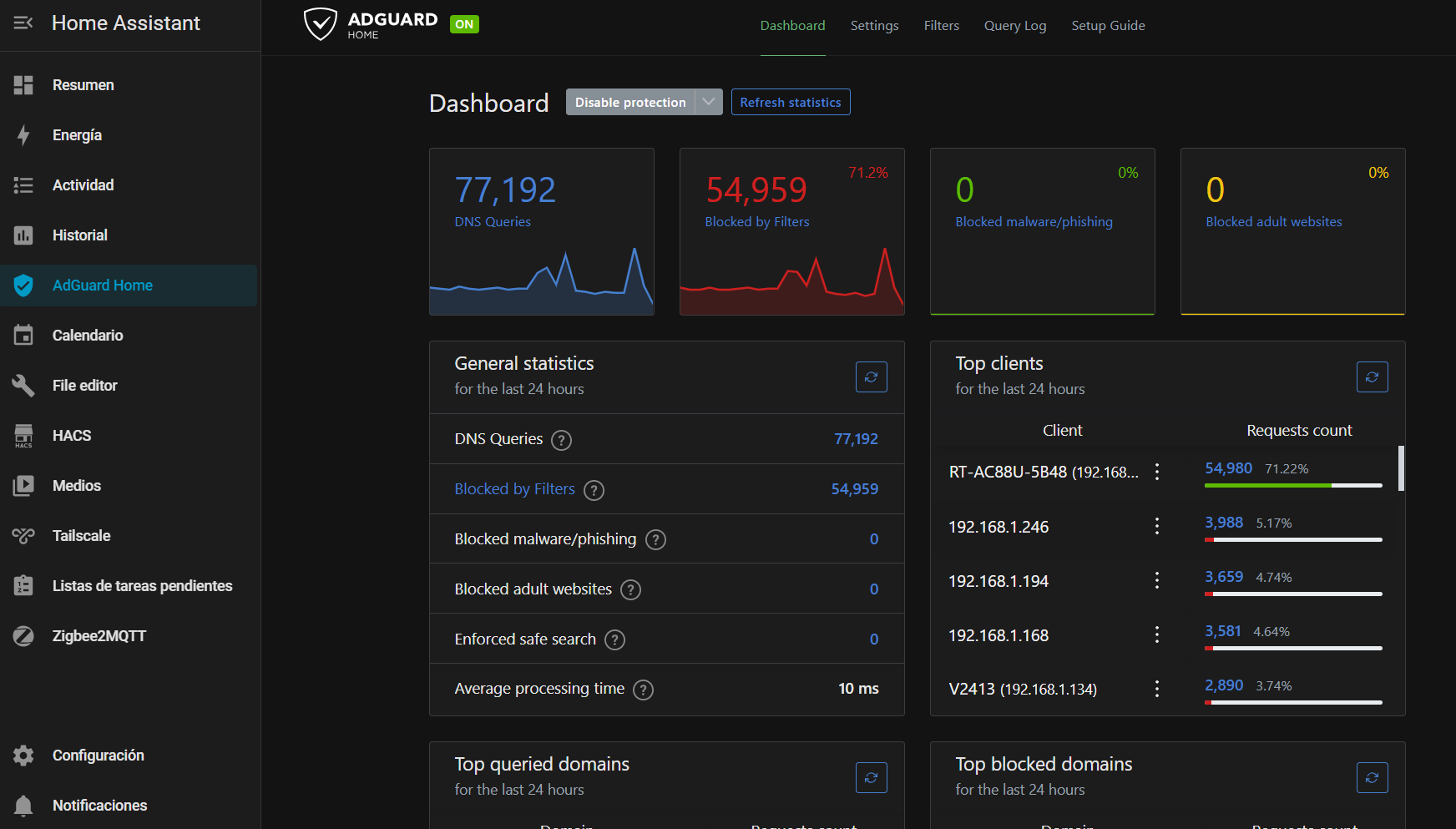Screen dimensions: 1456x829
Task: Refresh the General statistics card
Action: 871,377
